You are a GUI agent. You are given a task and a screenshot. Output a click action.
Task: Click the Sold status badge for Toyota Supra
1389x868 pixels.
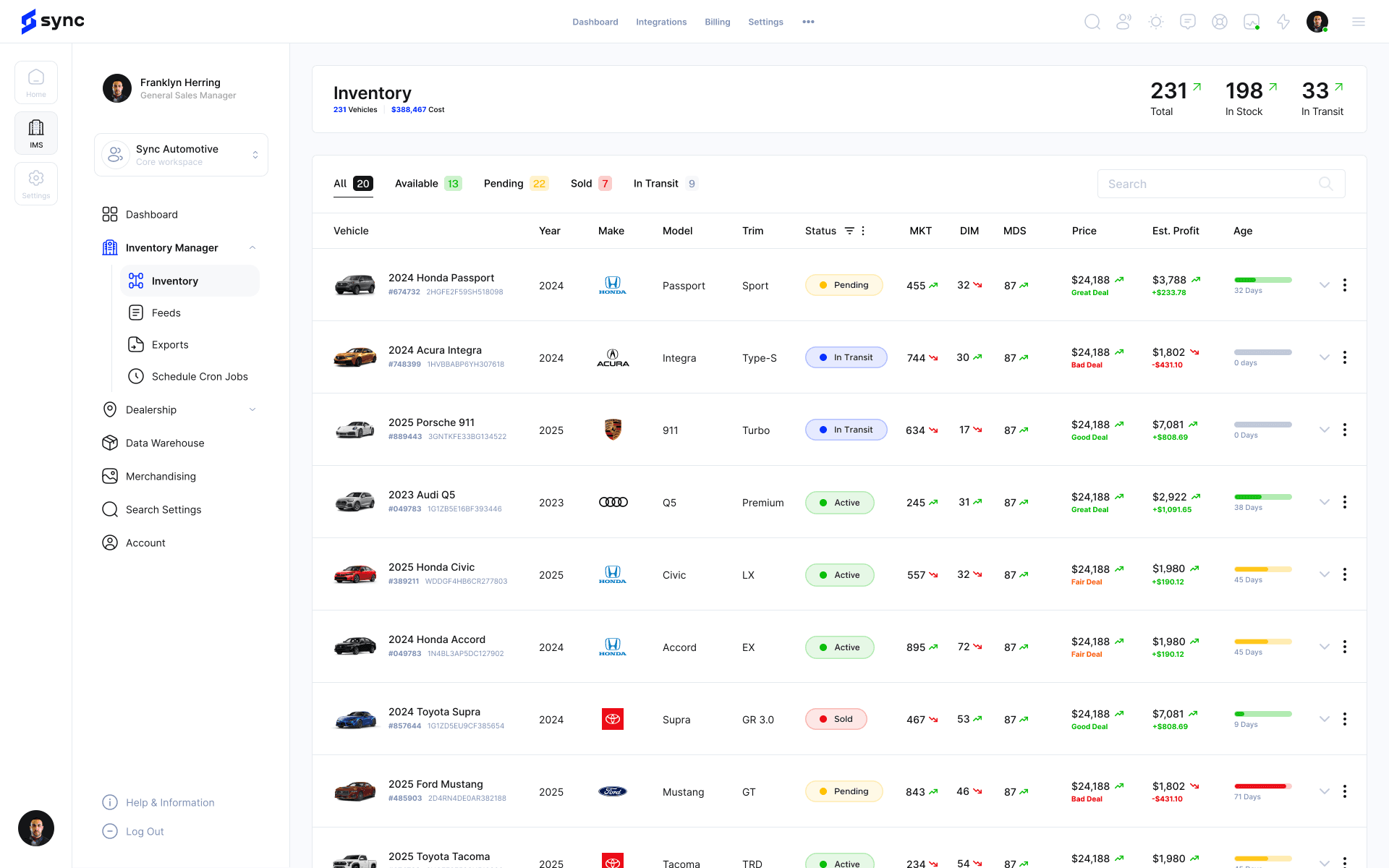point(836,719)
